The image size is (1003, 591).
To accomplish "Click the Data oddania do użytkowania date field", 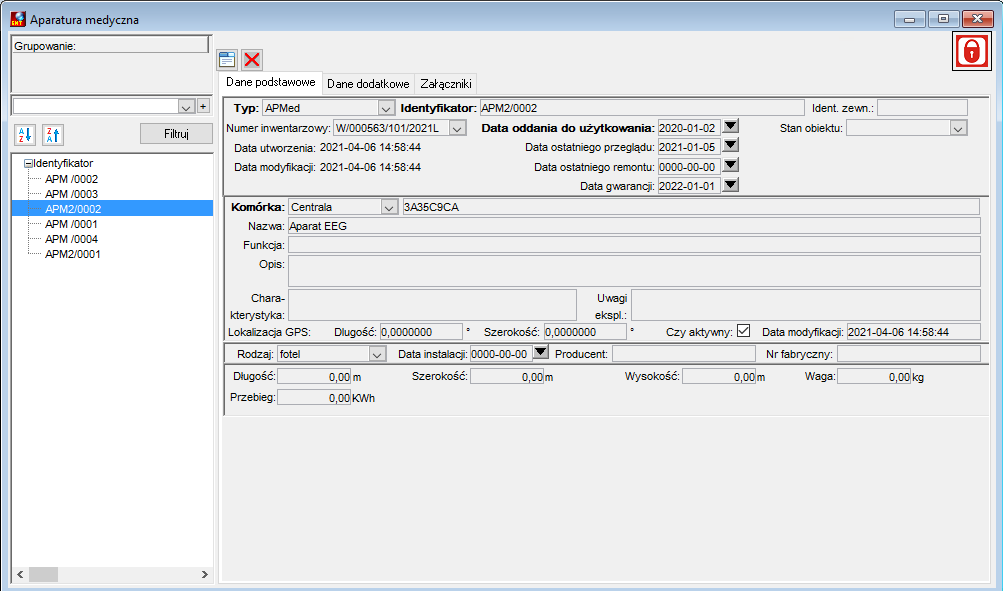I will point(689,128).
